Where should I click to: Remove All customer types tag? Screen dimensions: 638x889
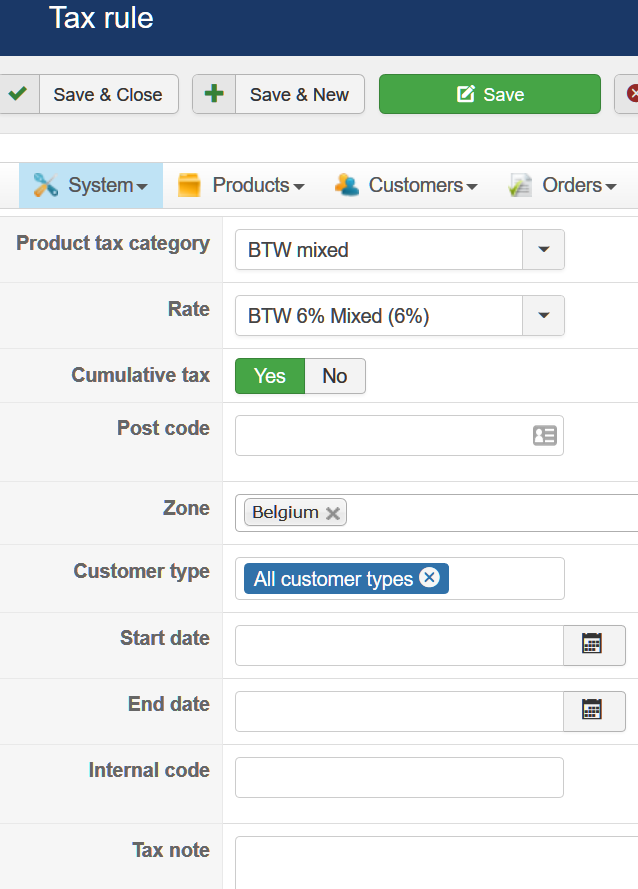tap(429, 578)
